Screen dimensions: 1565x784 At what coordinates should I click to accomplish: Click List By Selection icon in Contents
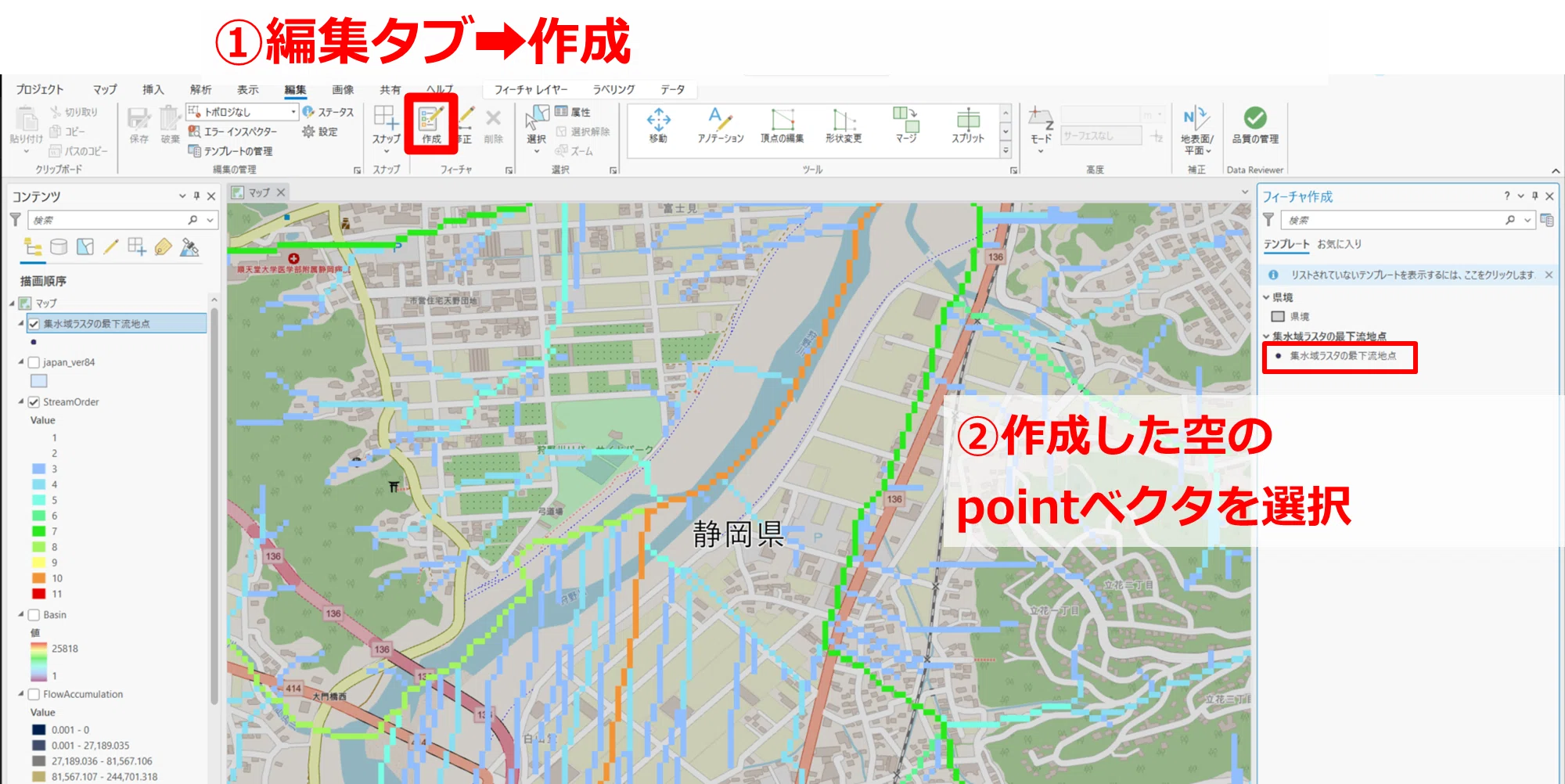coord(85,247)
